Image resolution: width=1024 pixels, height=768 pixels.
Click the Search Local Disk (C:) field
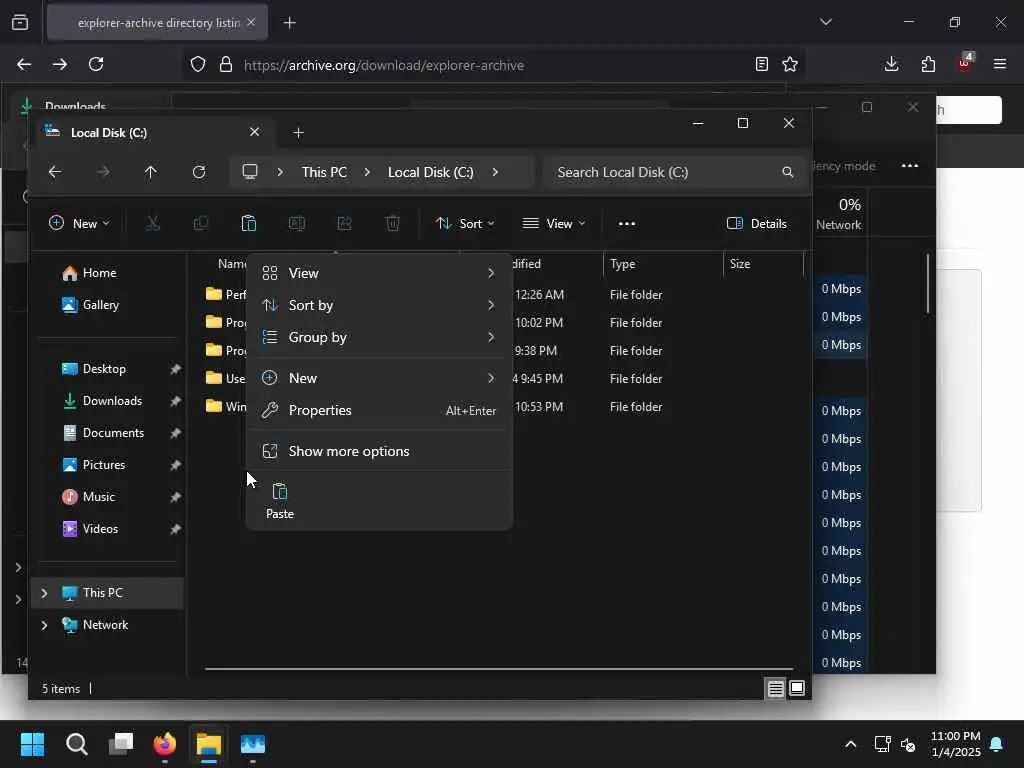(673, 172)
